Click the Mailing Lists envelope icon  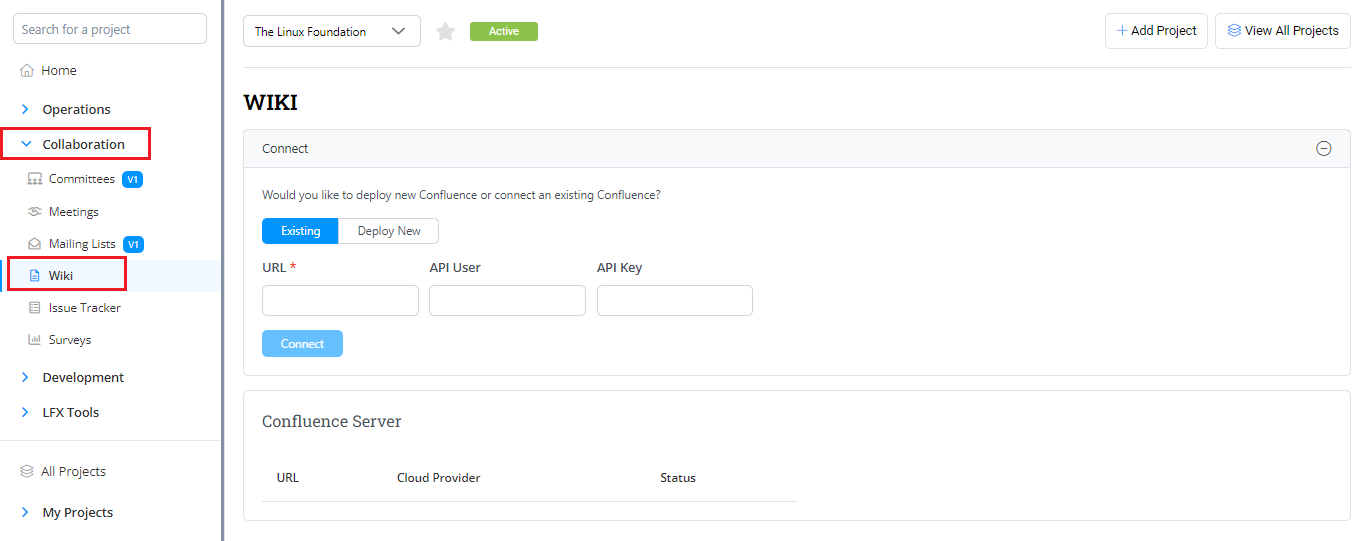[35, 244]
